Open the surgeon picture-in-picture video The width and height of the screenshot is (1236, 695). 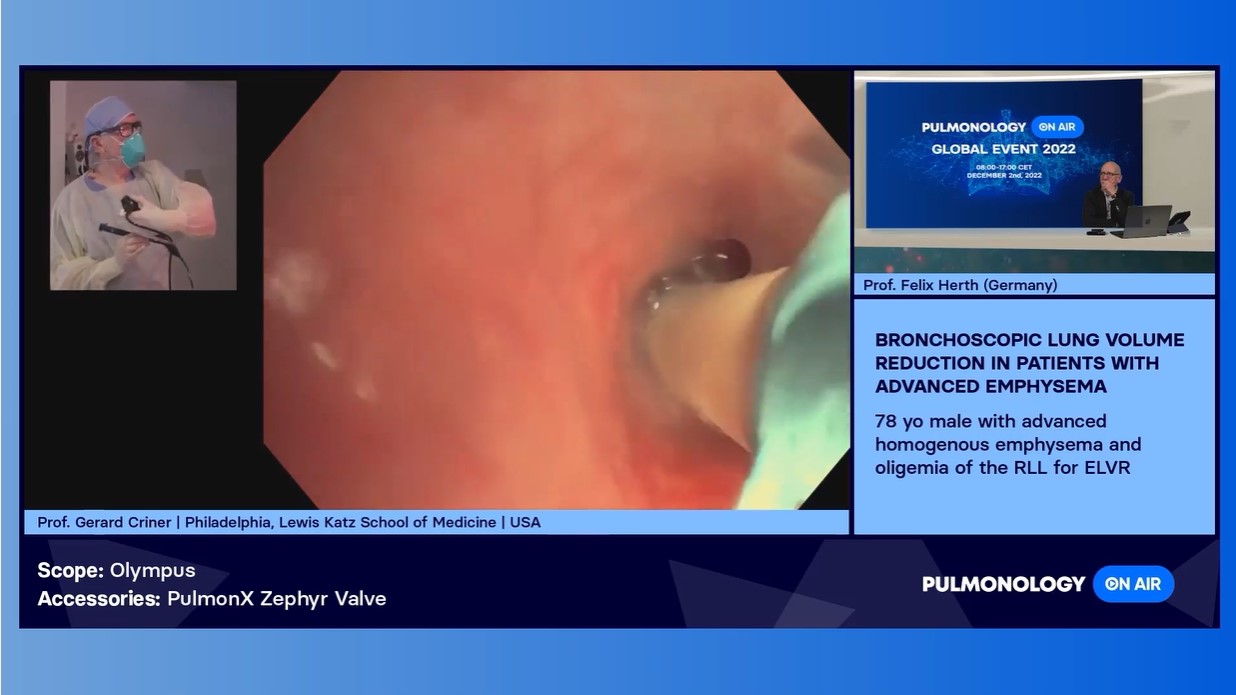pyautogui.click(x=143, y=185)
